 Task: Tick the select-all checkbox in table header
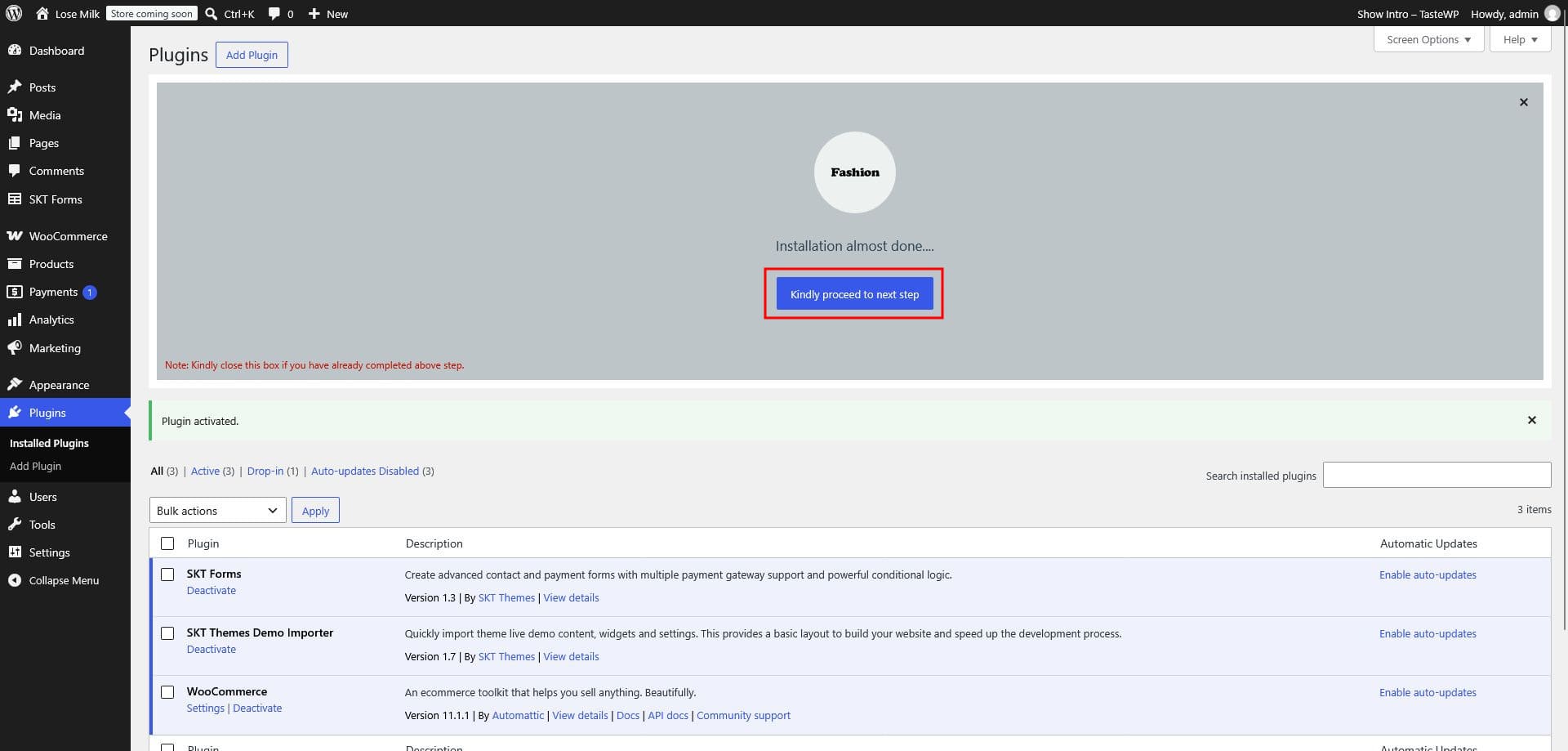167,543
